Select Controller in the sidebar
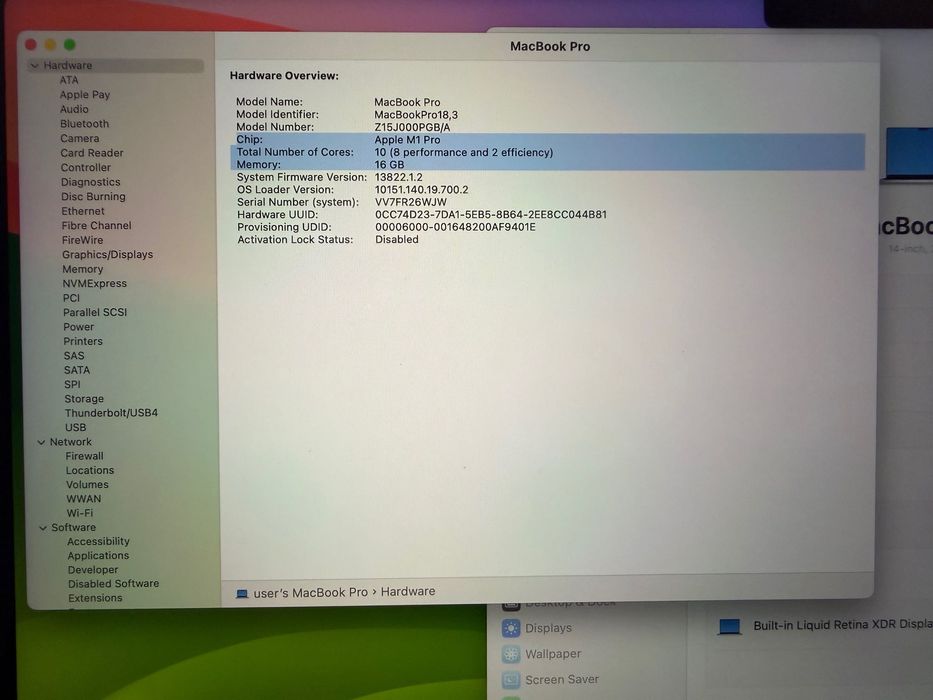933x700 pixels. point(86,167)
